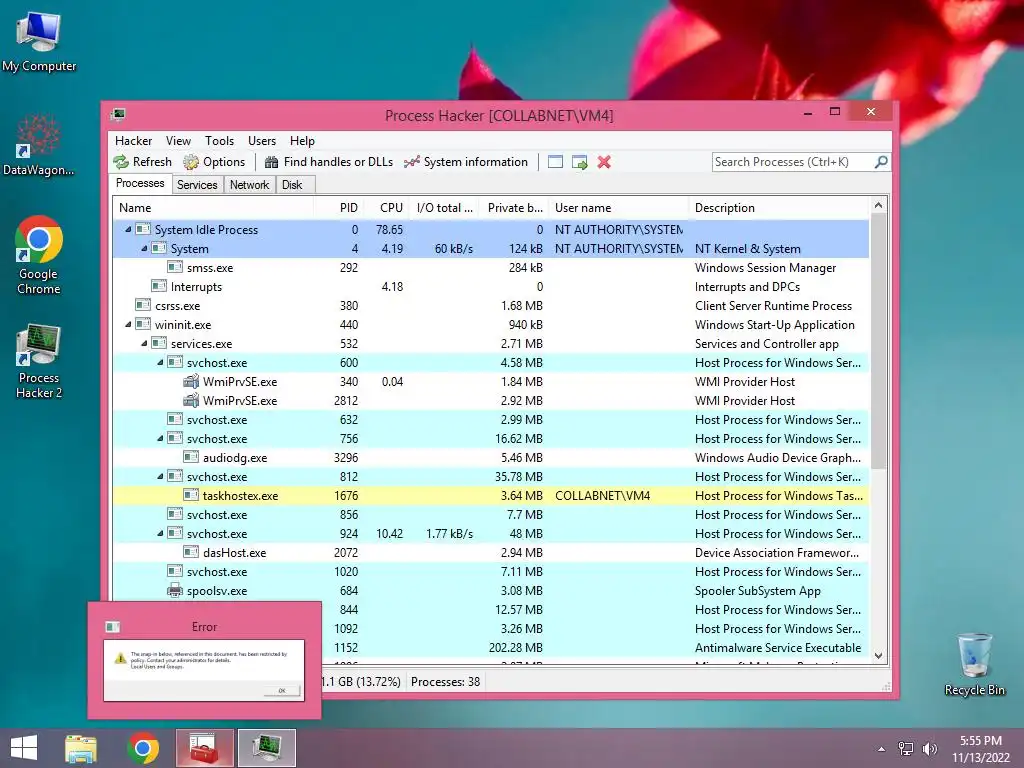
Task: Sort by the User name column
Action: [x=618, y=208]
